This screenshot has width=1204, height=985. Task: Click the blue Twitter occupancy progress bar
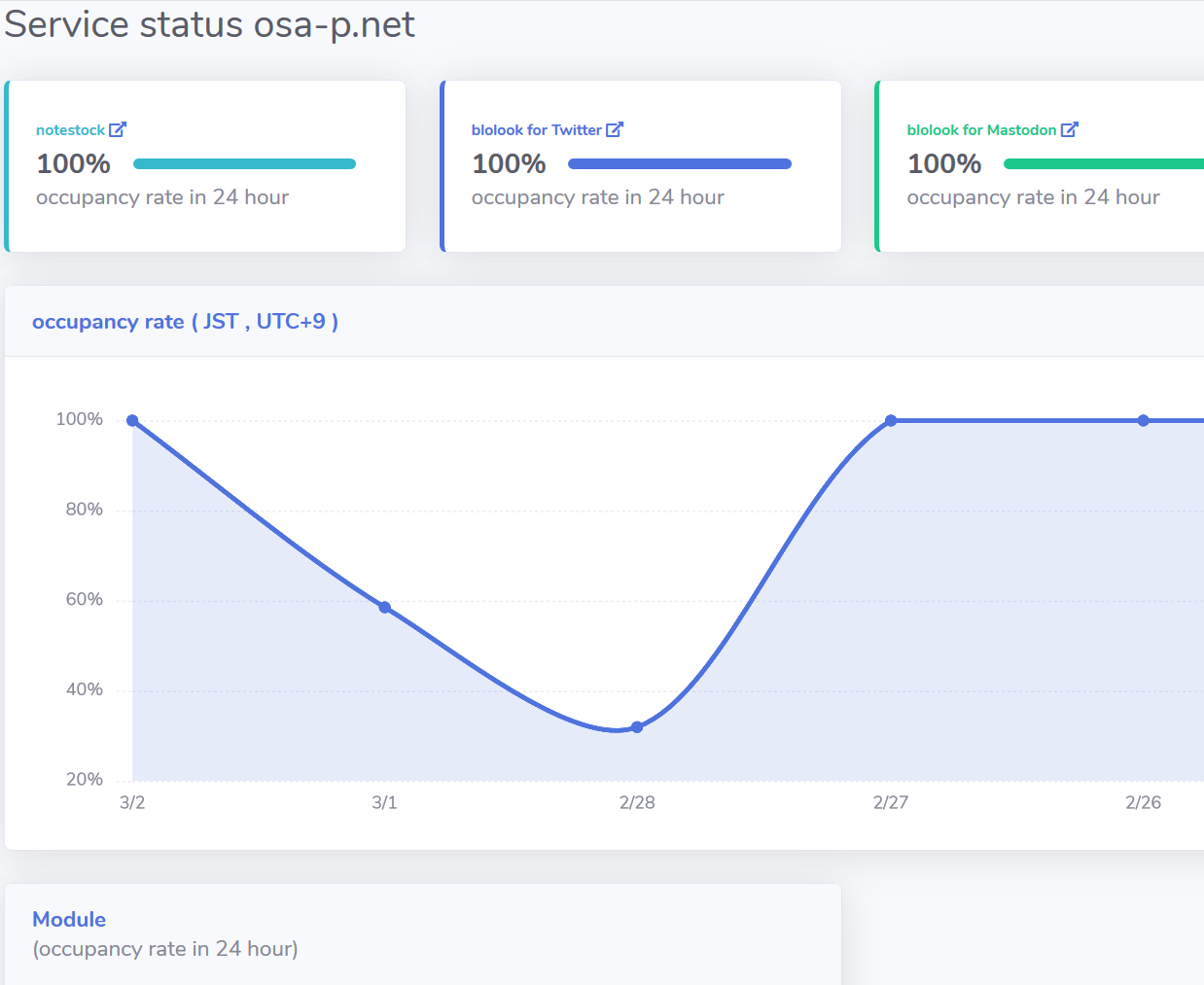(x=679, y=164)
